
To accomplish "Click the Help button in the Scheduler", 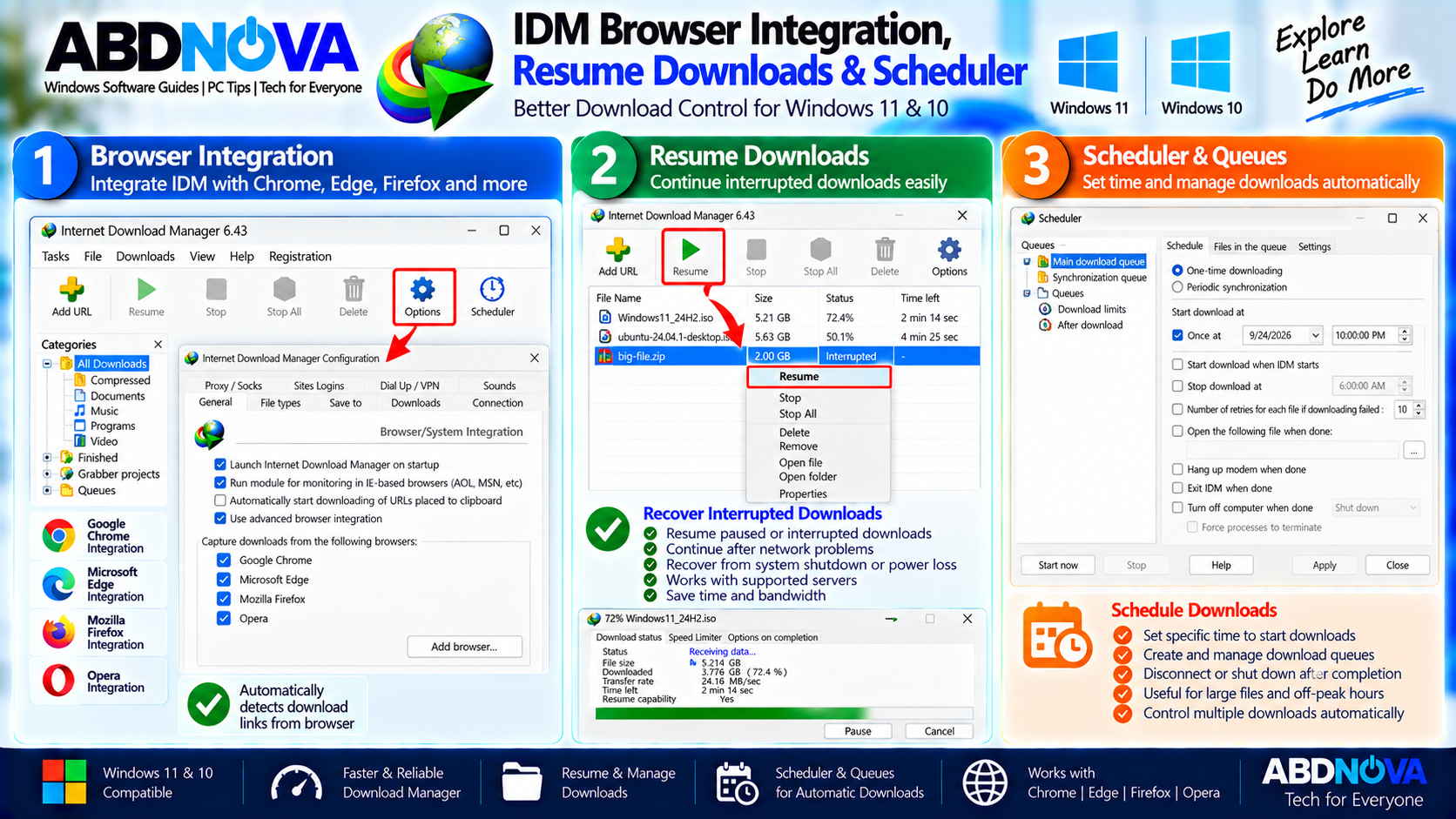I will 1221,565.
